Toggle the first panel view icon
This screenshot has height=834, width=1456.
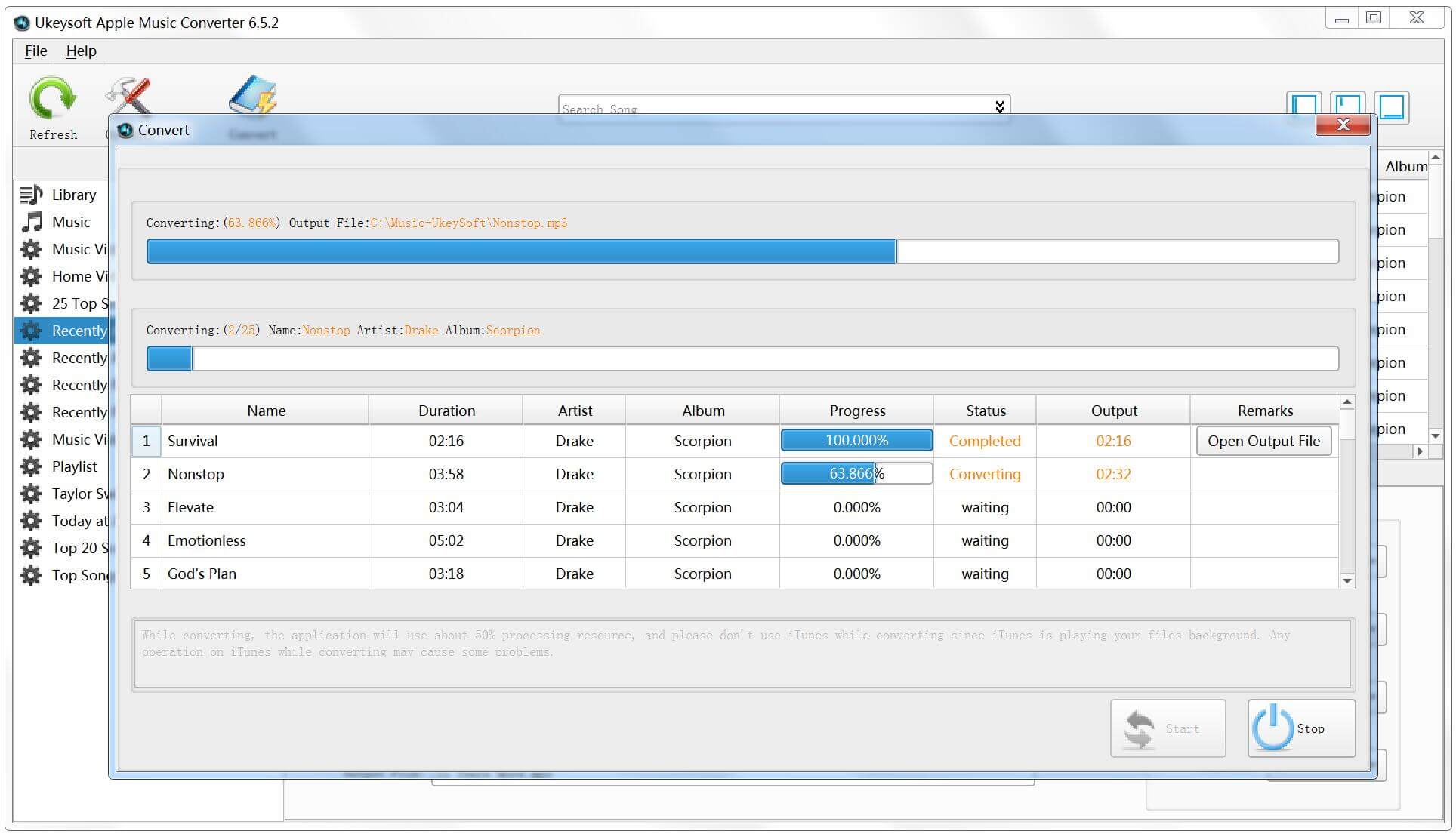1306,103
